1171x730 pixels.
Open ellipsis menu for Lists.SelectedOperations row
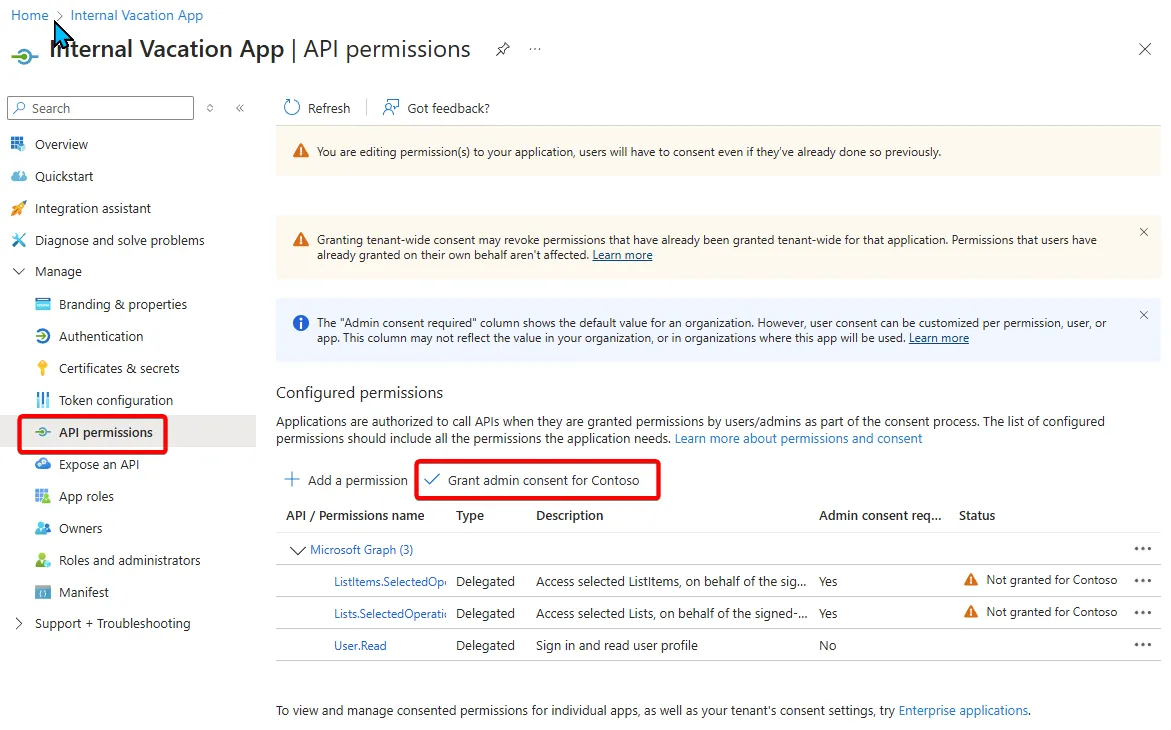[1143, 613]
